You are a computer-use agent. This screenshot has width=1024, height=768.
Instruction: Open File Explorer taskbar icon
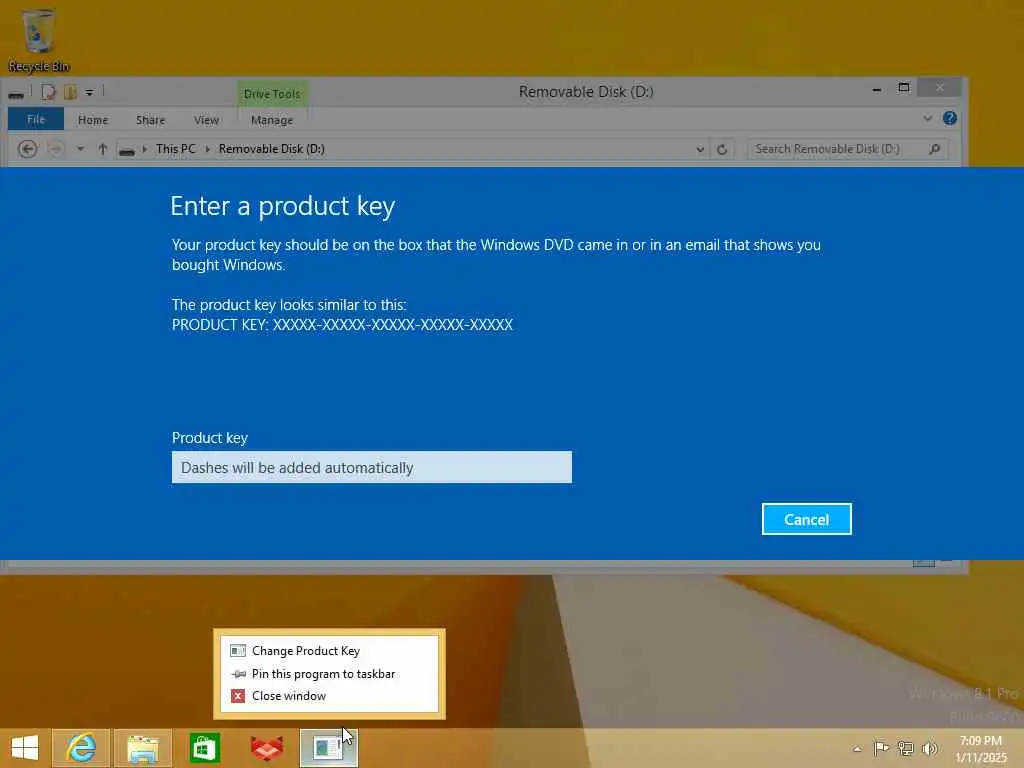tap(143, 748)
